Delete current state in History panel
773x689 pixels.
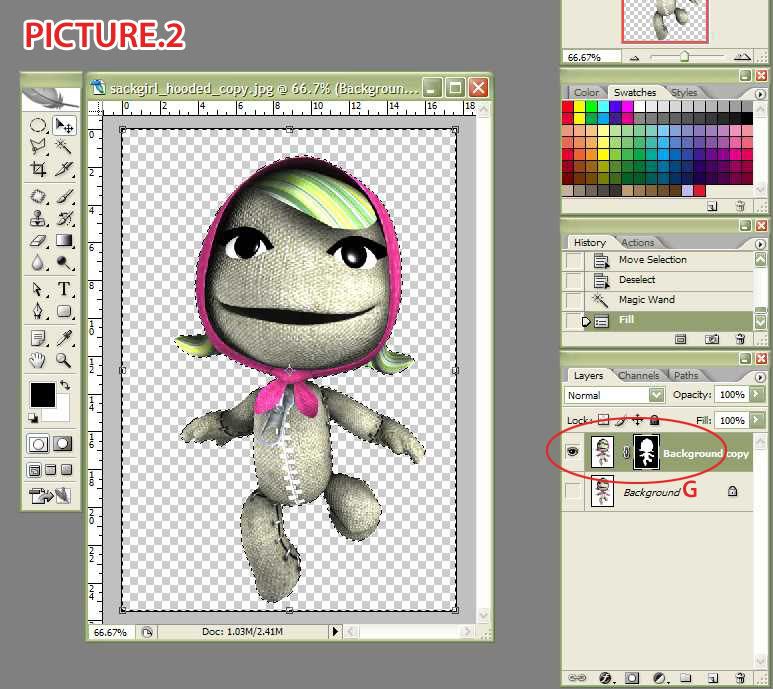point(740,339)
